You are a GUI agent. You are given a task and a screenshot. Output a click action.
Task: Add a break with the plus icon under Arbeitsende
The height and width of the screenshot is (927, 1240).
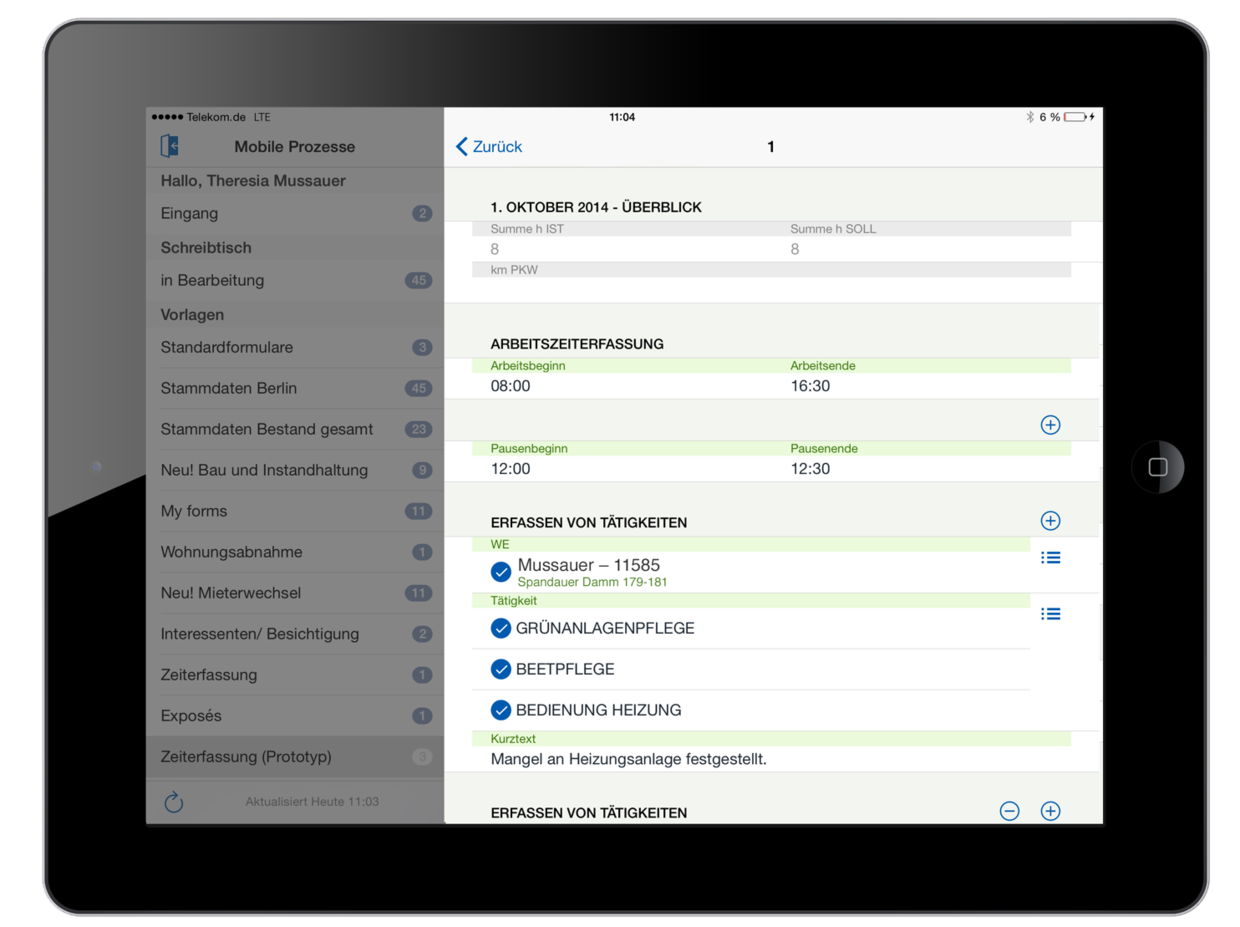1050,424
